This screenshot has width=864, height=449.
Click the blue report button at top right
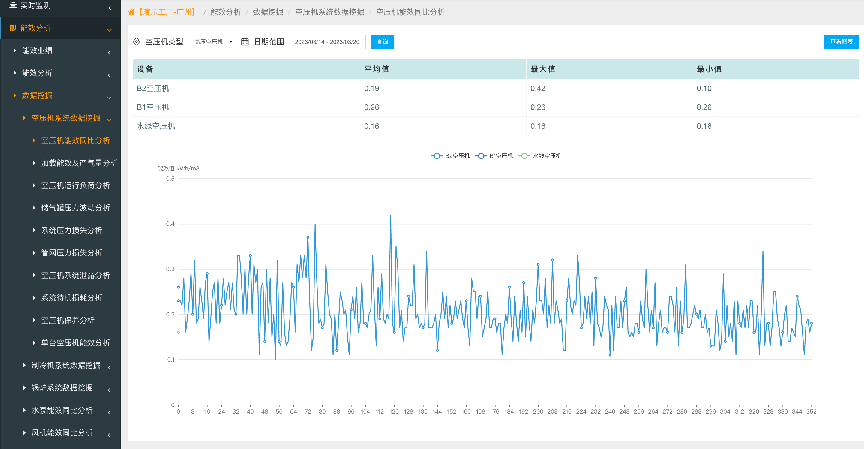[x=839, y=42]
